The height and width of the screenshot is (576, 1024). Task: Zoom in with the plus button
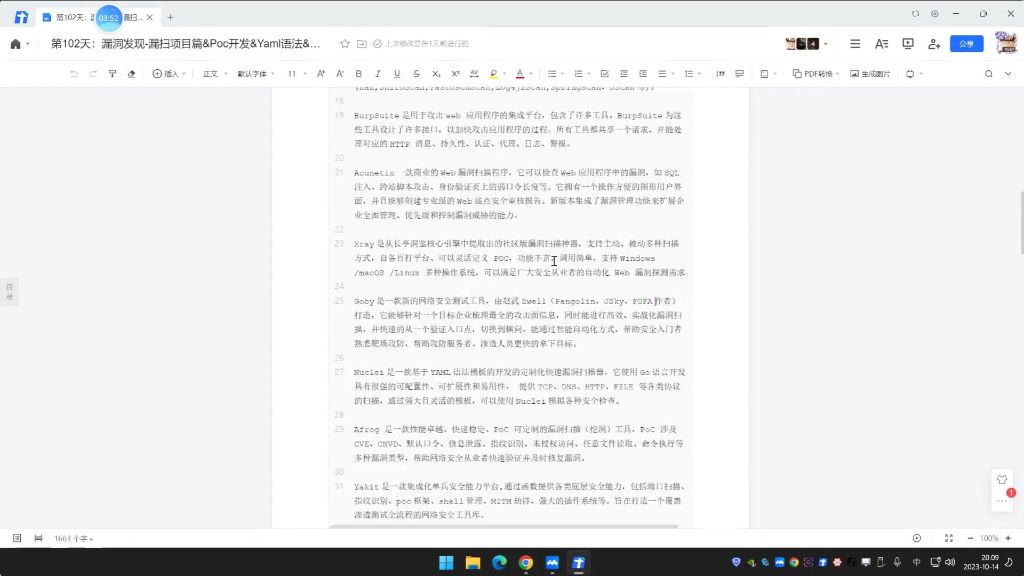[1008, 538]
